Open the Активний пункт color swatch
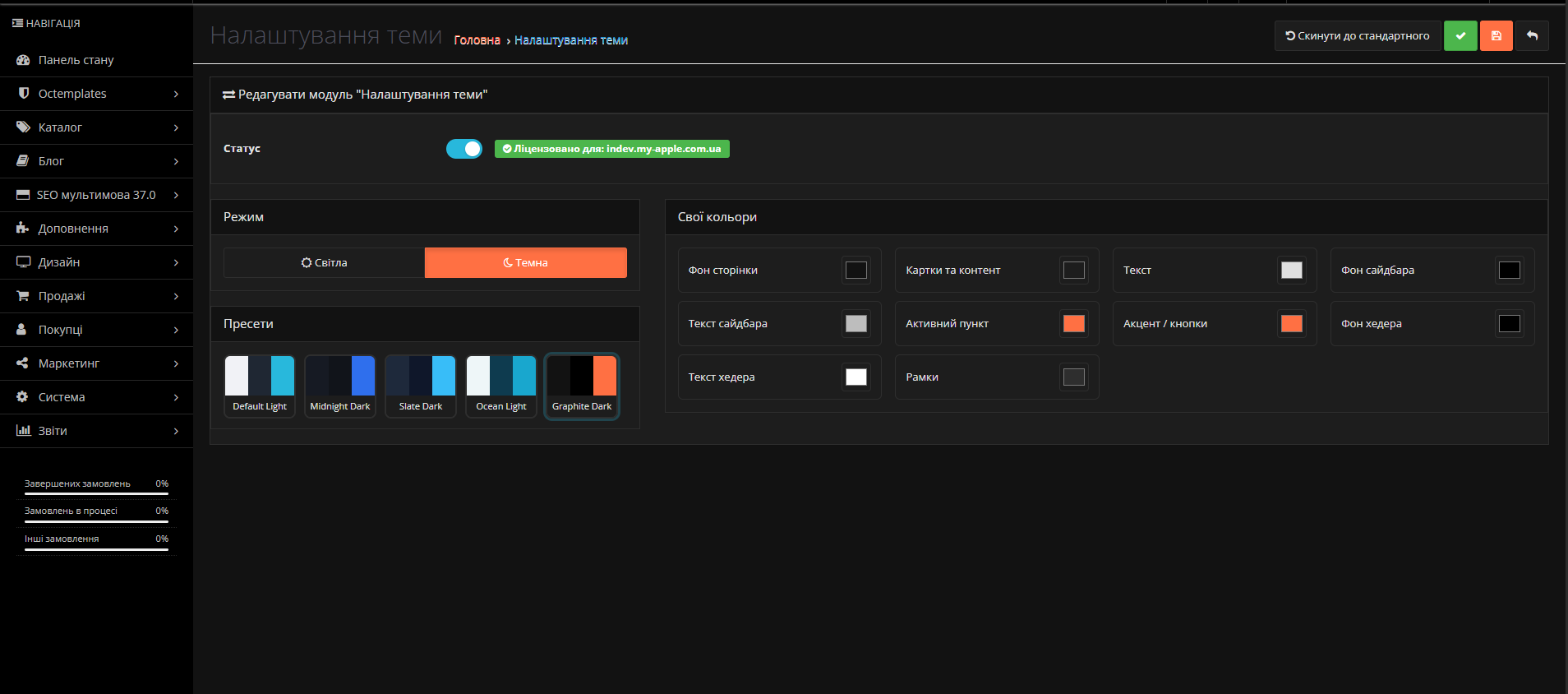 pos(1074,324)
